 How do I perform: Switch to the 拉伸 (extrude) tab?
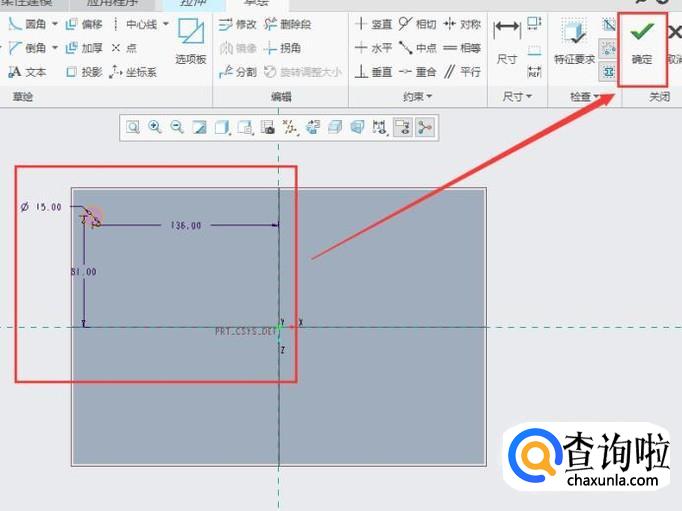(193, 3)
